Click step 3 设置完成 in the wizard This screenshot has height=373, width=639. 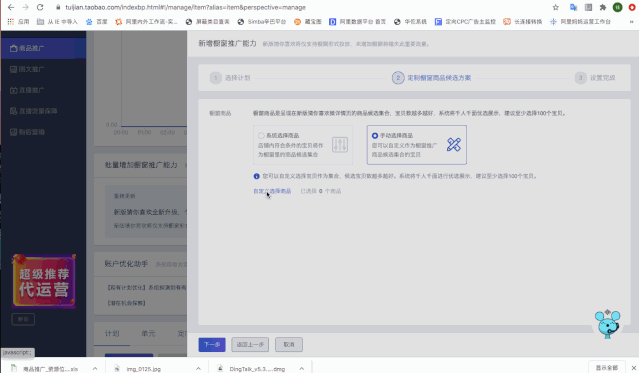(x=595, y=77)
